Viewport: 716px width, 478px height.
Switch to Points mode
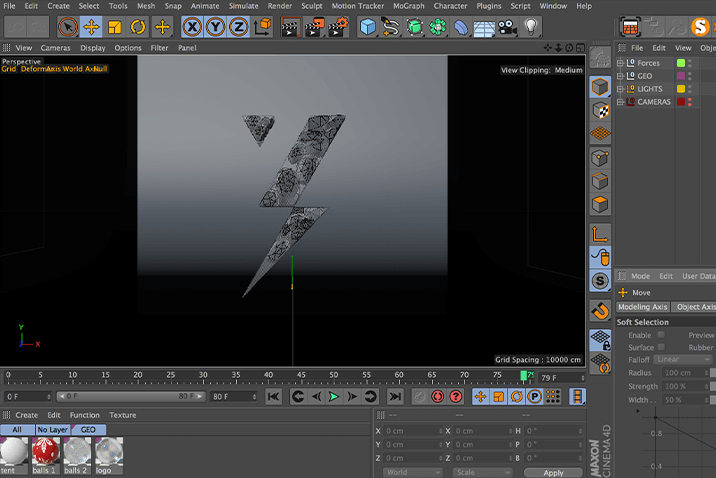pos(600,158)
